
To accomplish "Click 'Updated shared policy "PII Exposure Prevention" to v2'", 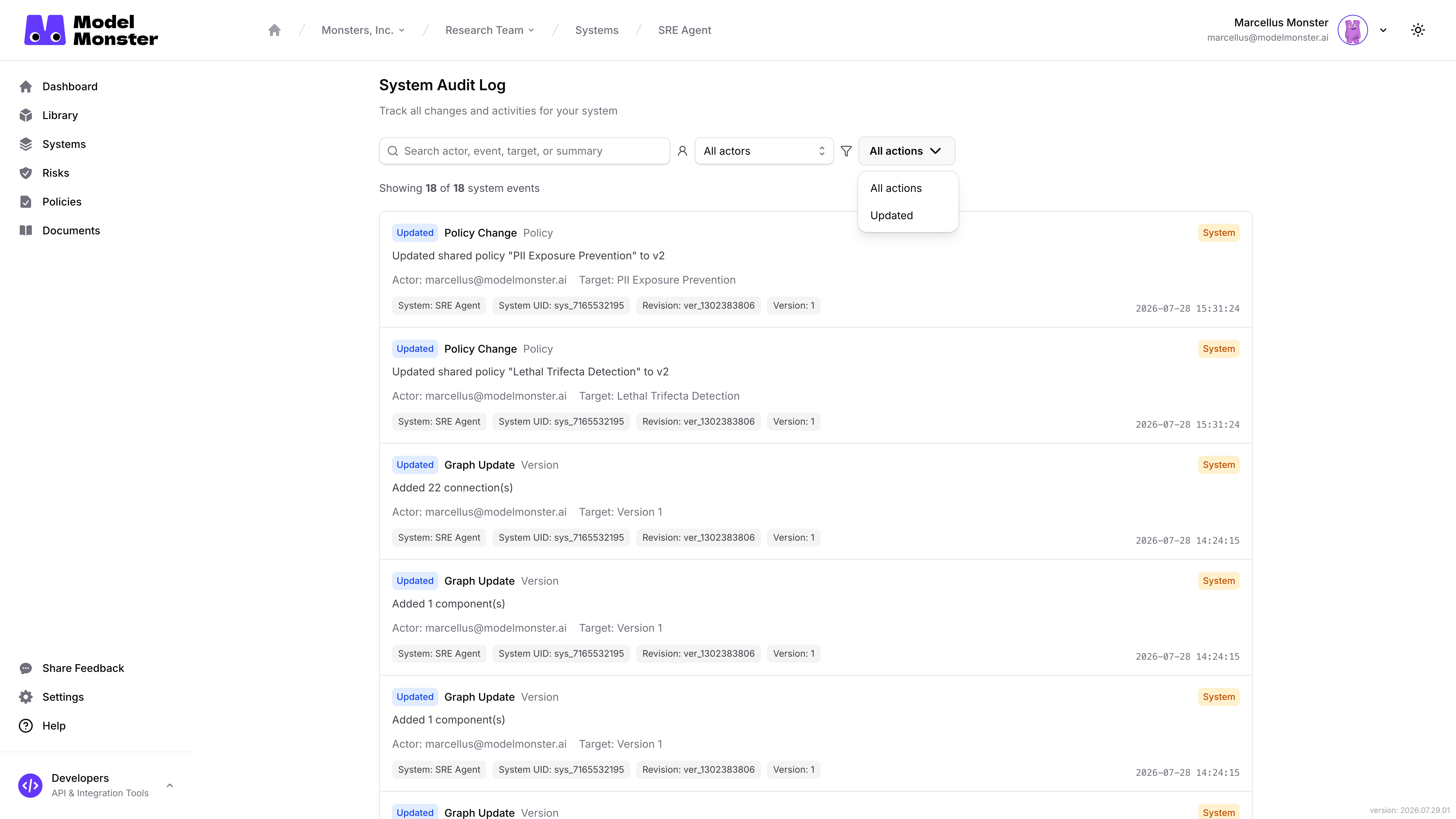I will coord(529,256).
